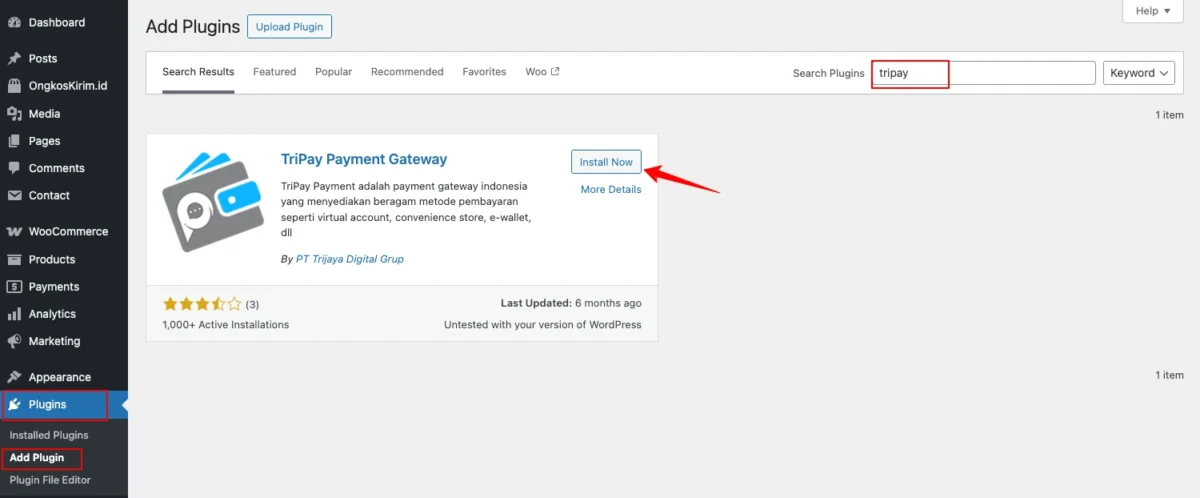Click the Comments bubble icon

[x=14, y=168]
